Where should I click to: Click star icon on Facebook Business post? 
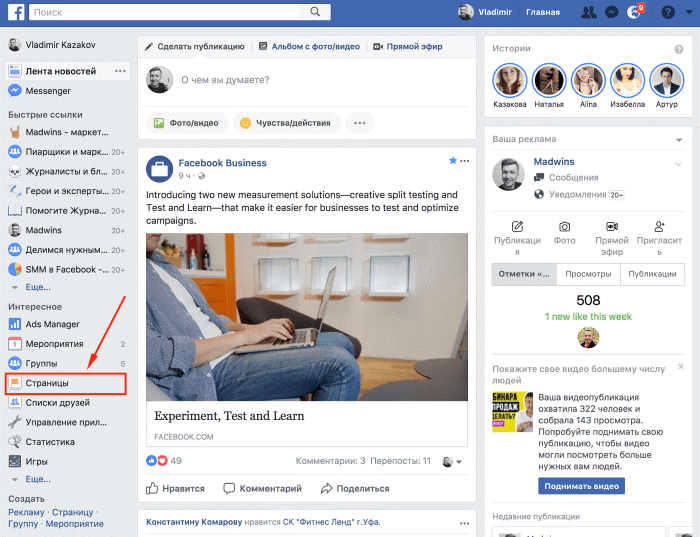(453, 161)
